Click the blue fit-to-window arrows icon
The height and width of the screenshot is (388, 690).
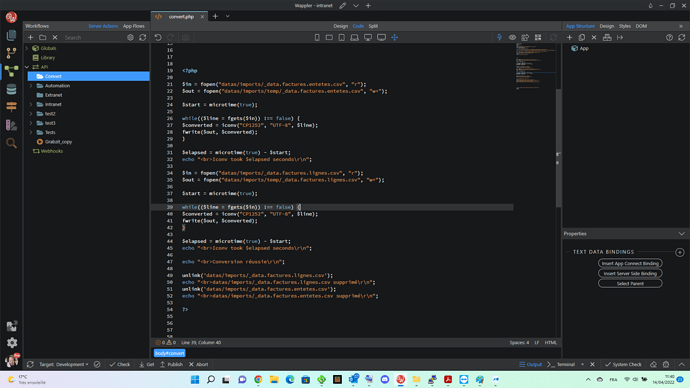pos(395,38)
